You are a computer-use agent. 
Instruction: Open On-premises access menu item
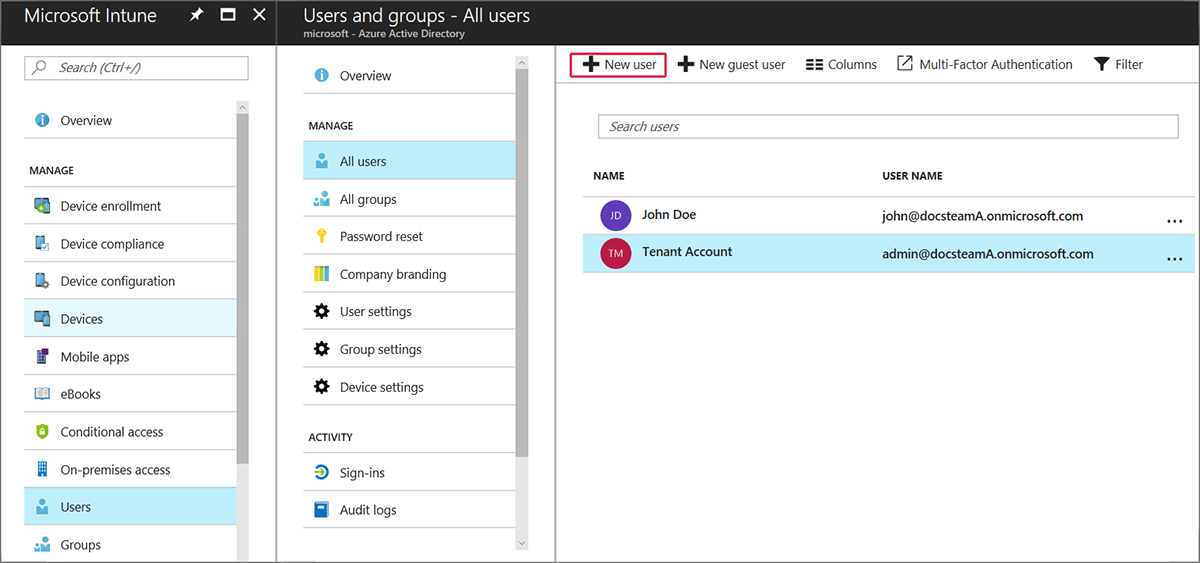[x=130, y=469]
